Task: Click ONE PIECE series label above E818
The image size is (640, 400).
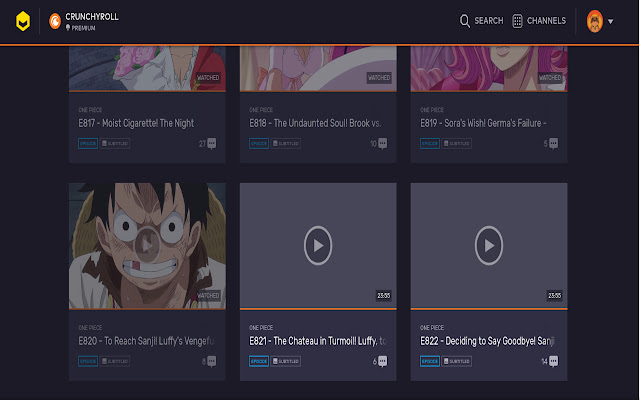Action: [x=261, y=110]
